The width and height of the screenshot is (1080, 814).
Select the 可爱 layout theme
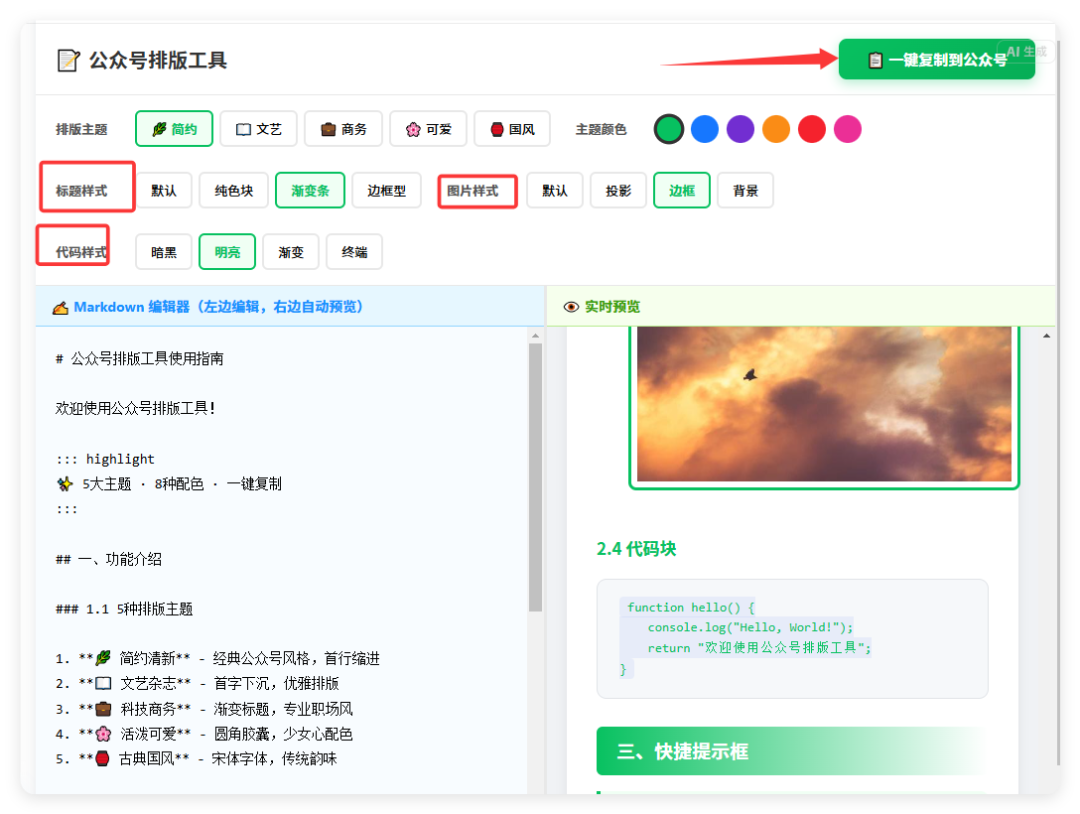point(428,129)
